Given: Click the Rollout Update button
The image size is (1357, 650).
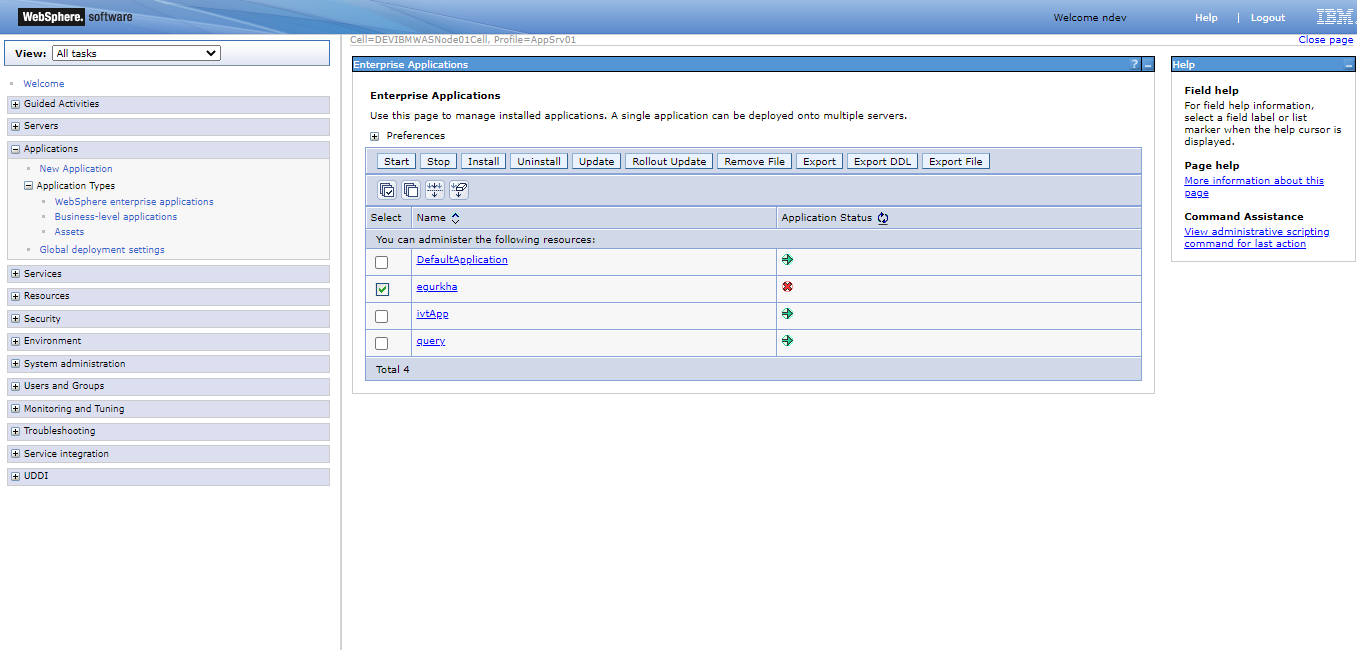Looking at the screenshot, I should (669, 161).
